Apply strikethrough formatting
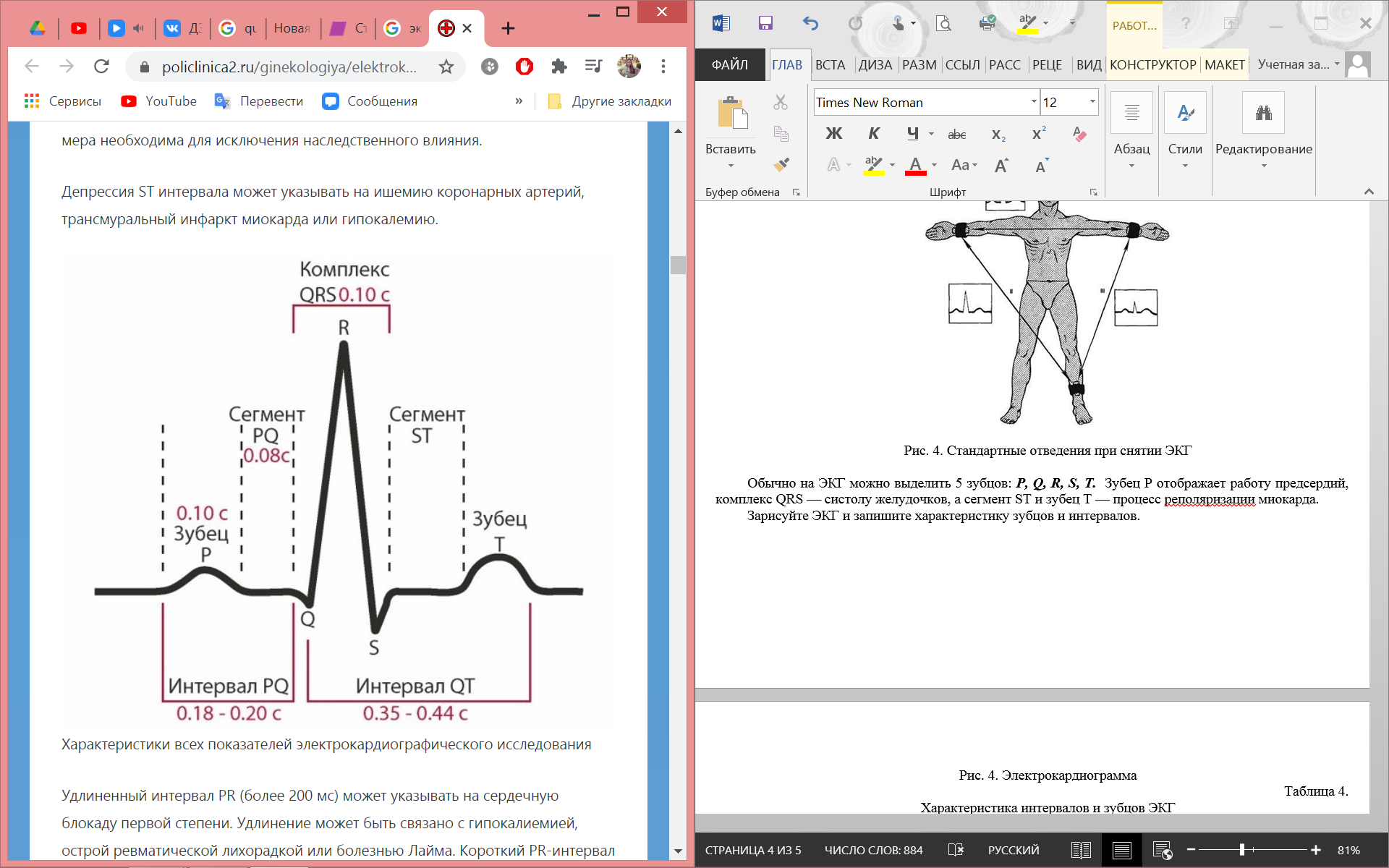This screenshot has height=868, width=1389. pos(957,134)
